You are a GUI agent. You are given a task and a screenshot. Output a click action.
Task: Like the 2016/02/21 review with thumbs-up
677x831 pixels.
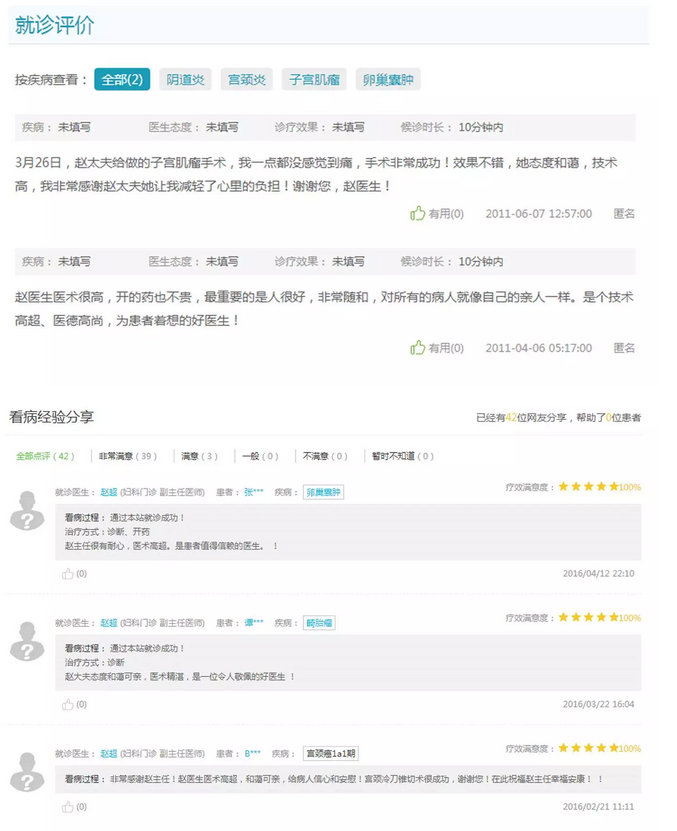point(68,806)
